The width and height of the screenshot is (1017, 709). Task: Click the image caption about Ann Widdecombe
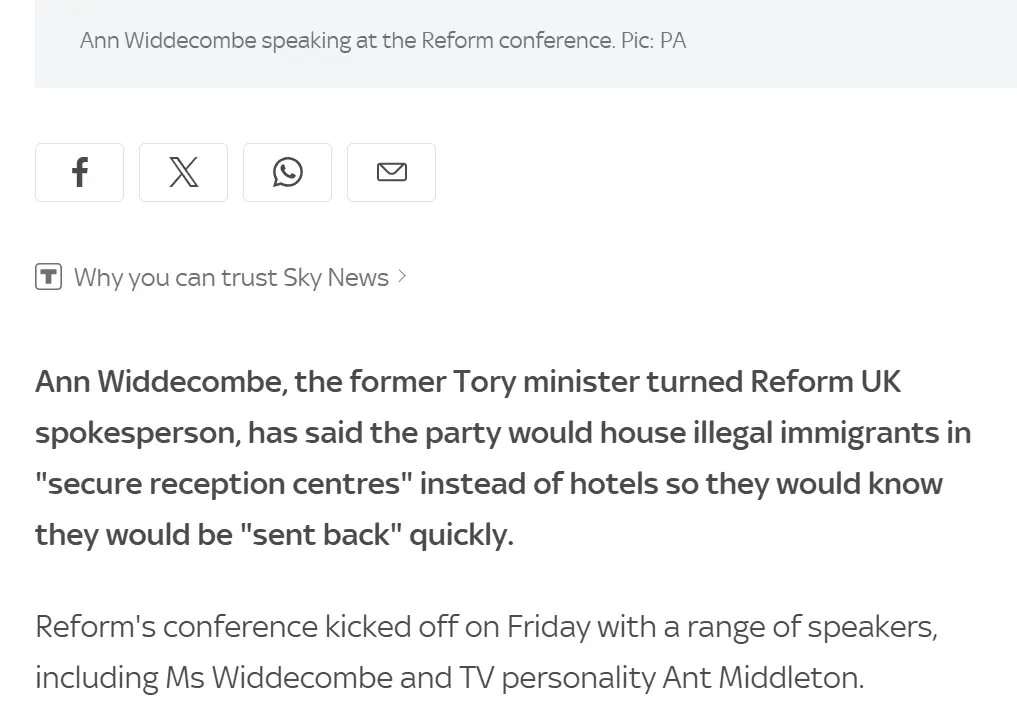(383, 41)
